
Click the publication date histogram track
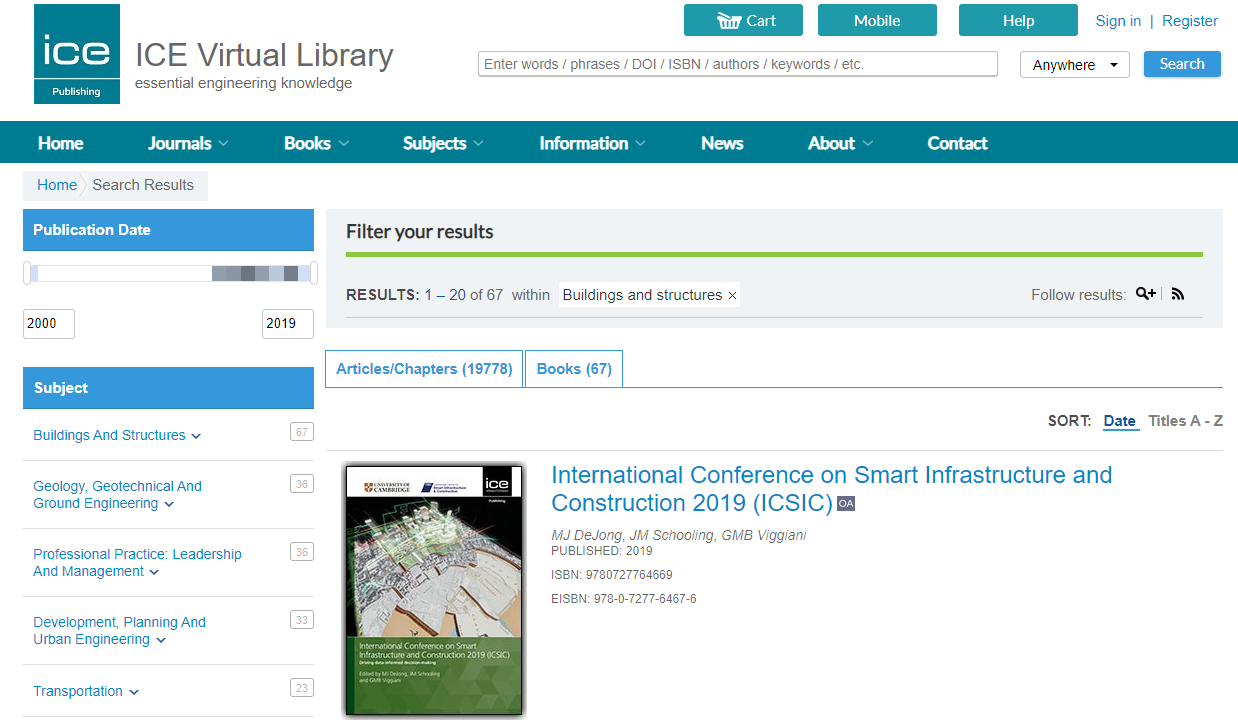pyautogui.click(x=171, y=273)
